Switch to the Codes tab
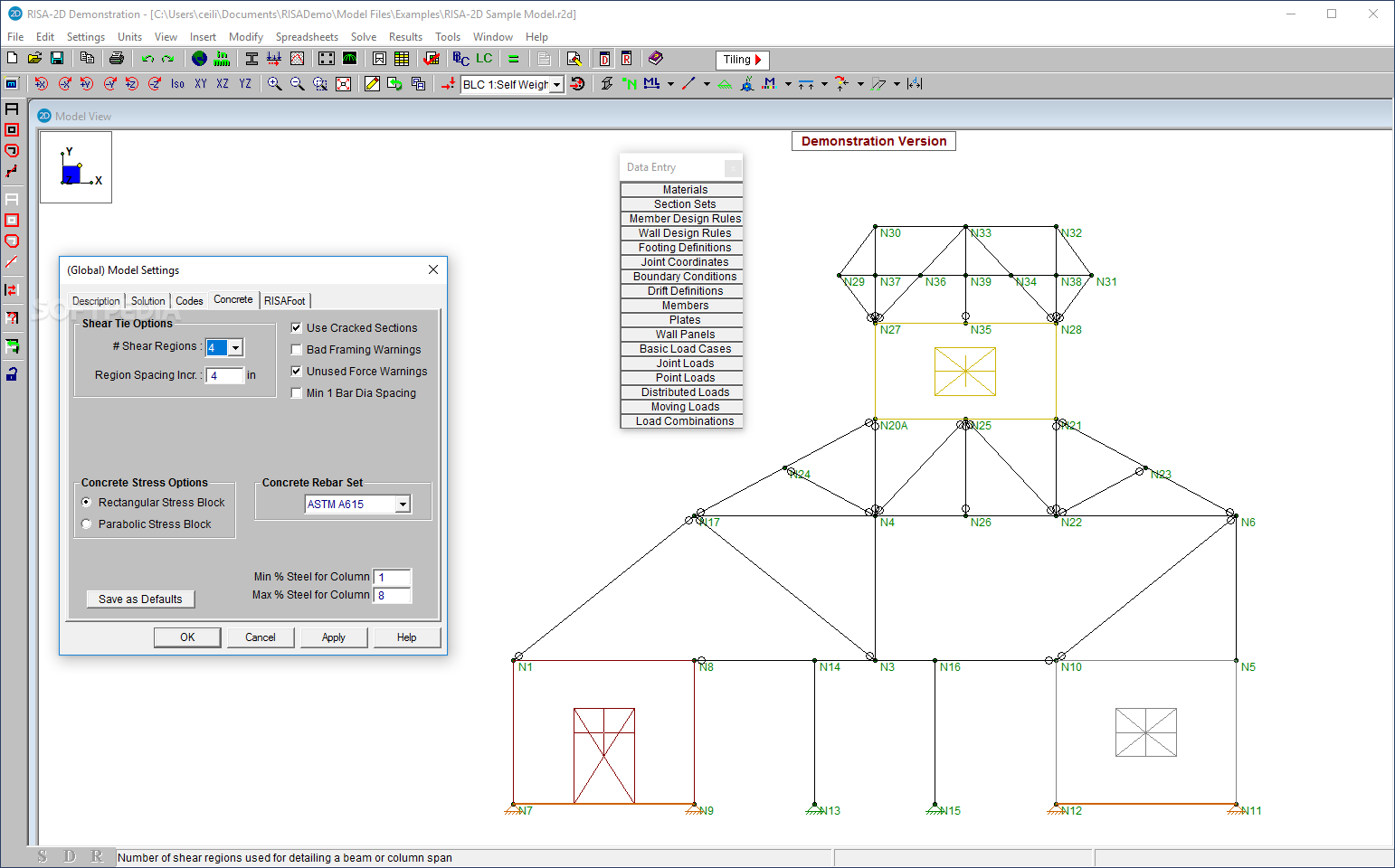 coord(189,301)
